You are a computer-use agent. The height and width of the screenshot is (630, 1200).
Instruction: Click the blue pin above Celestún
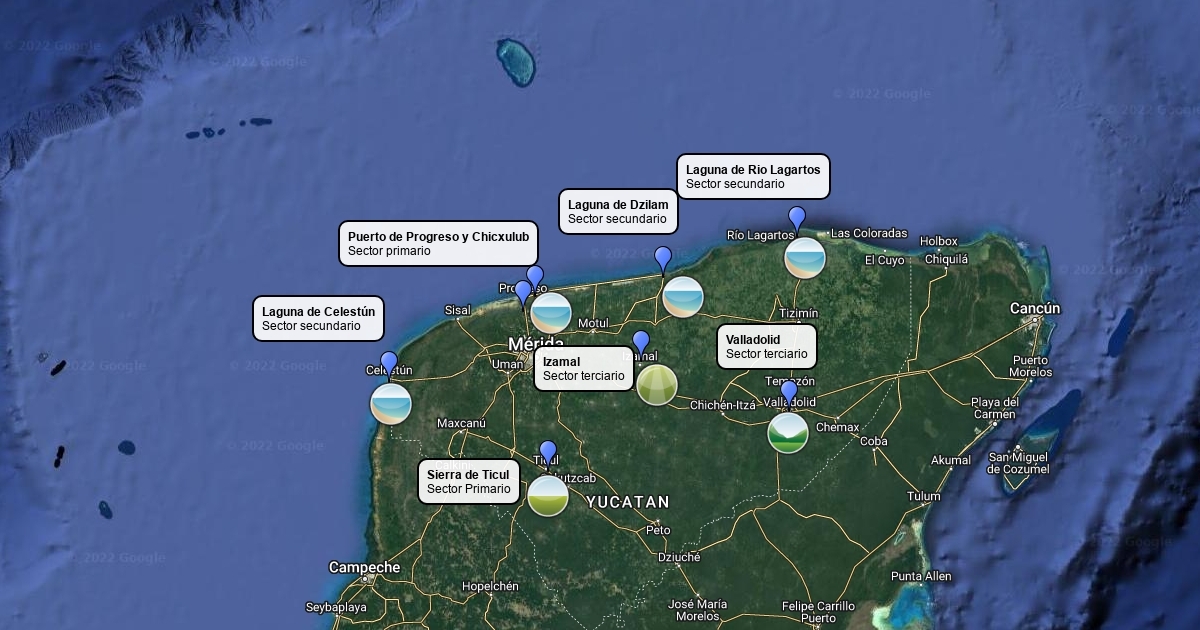click(x=389, y=364)
